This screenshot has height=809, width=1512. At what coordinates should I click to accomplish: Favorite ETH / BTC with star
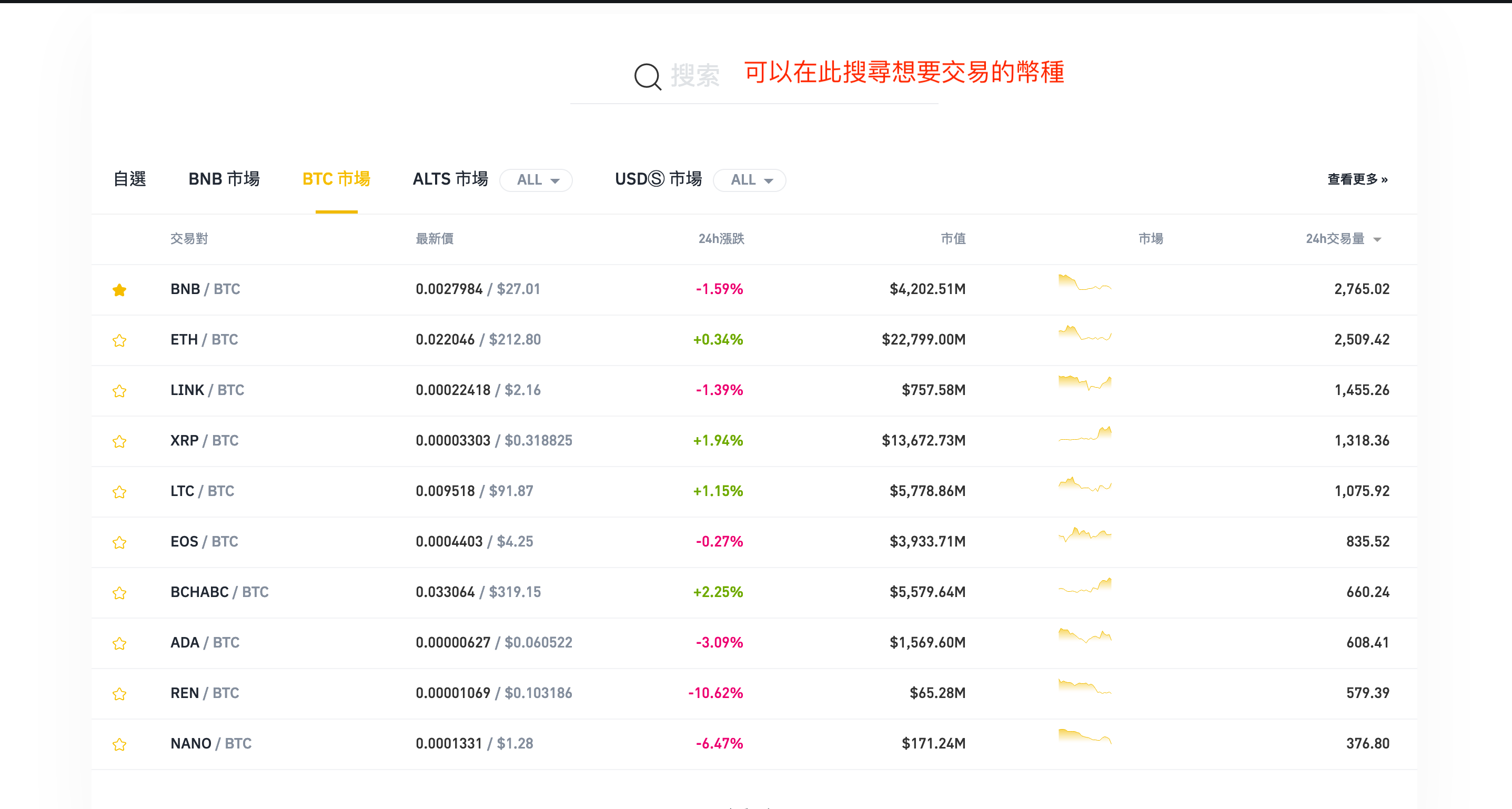tap(120, 340)
